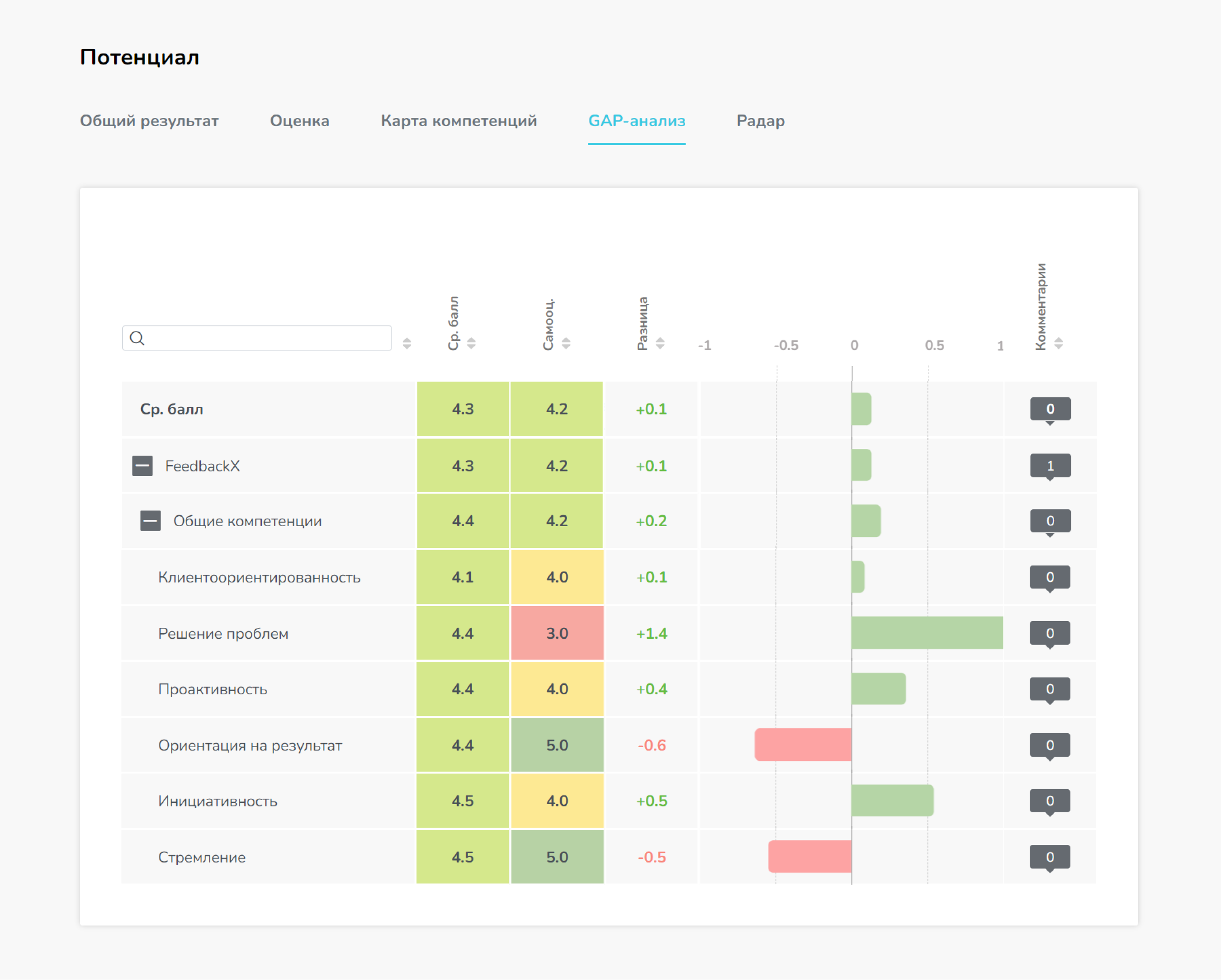Screen dimensions: 1221x980
Task: Sort by the Комментарии column arrows
Action: click(1059, 343)
